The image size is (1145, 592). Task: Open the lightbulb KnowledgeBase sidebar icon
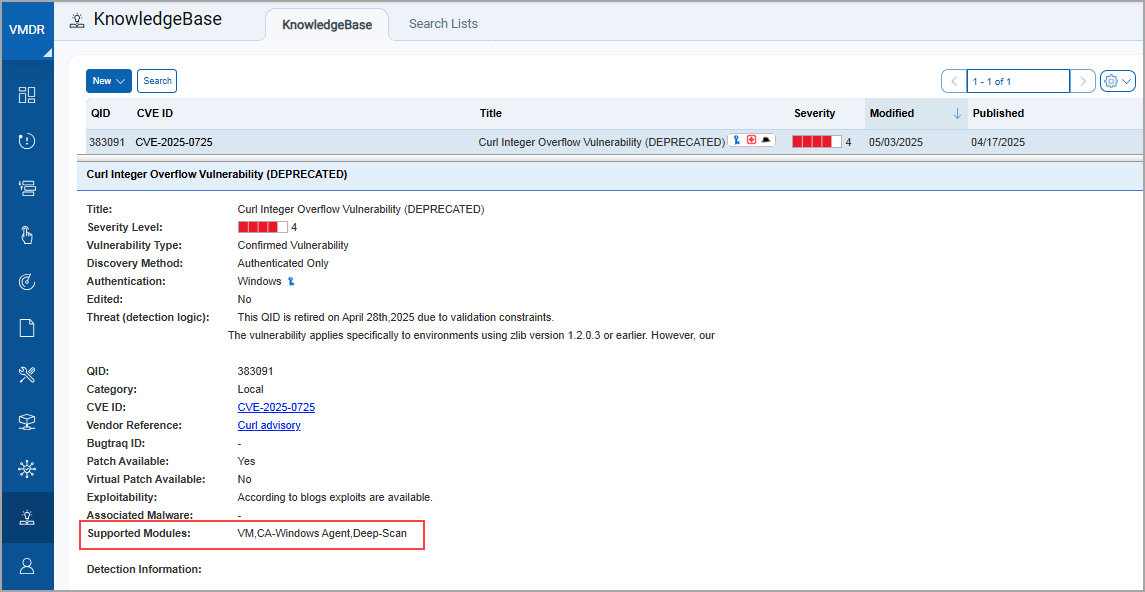(27, 518)
